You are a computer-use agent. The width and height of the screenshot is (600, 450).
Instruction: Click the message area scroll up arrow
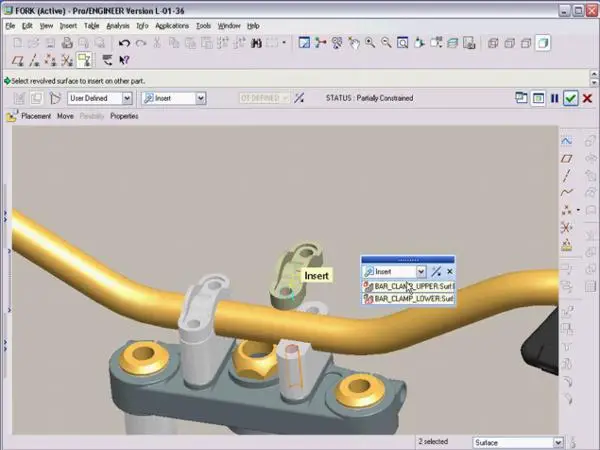(594, 73)
